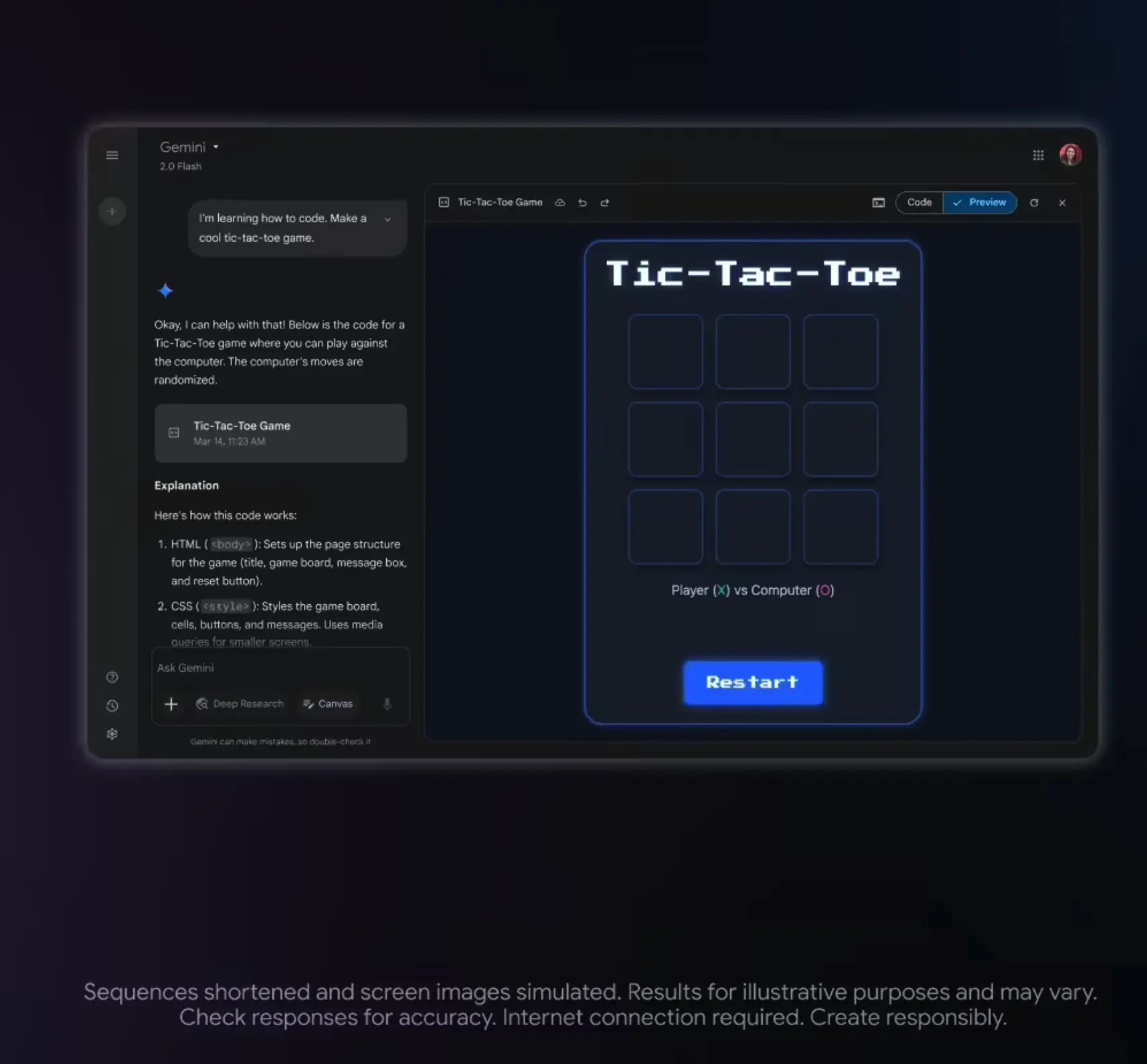The width and height of the screenshot is (1147, 1064).
Task: Refresh the canvas preview
Action: [x=1034, y=203]
